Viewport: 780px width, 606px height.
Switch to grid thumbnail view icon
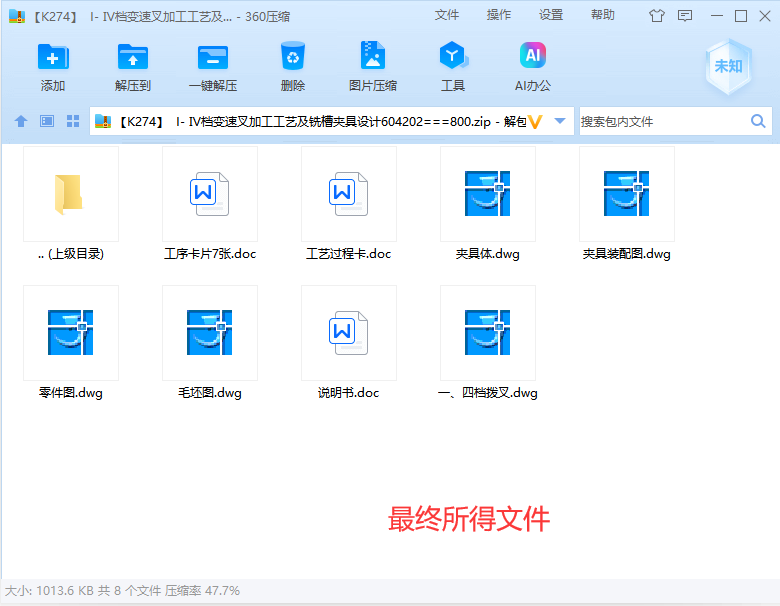point(73,121)
